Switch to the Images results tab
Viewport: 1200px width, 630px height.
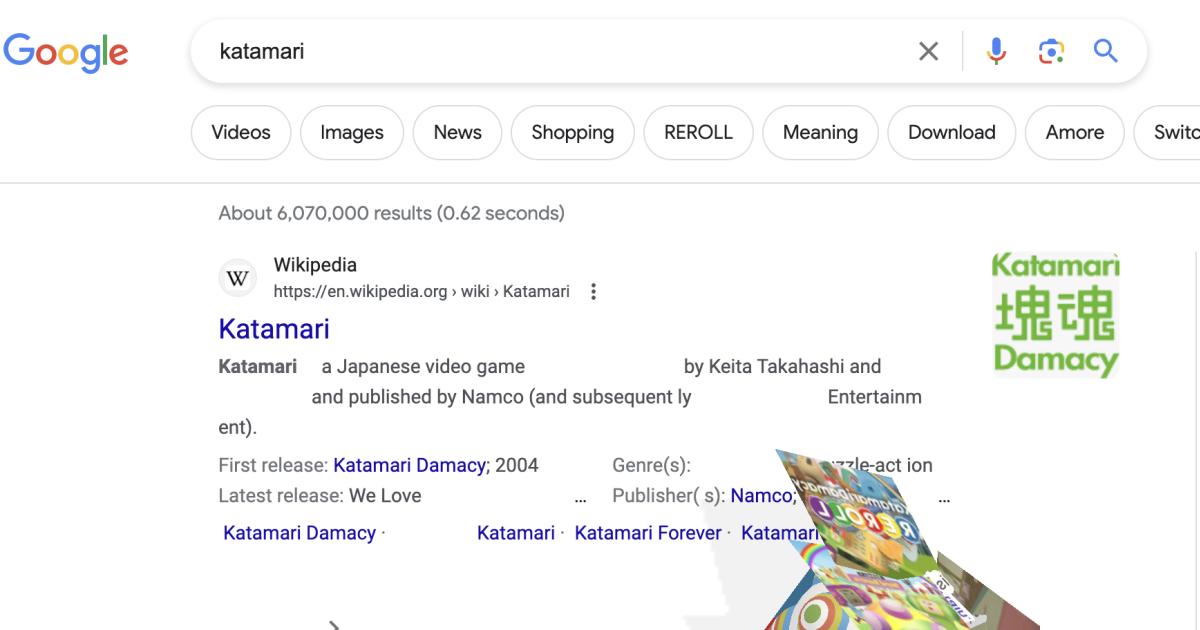tap(352, 132)
